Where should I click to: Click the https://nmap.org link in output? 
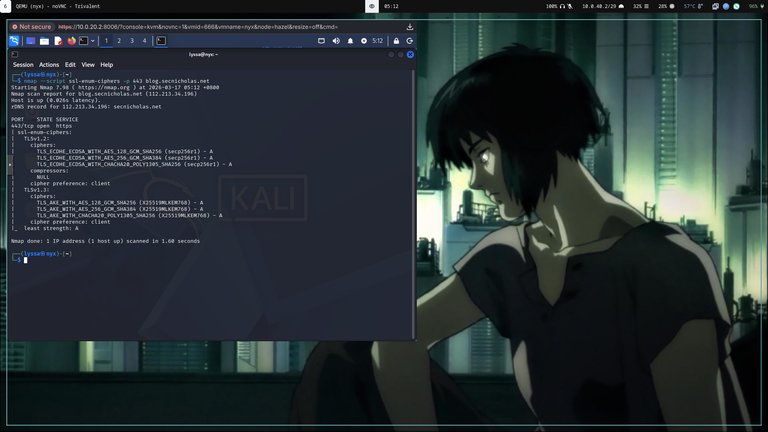pos(104,88)
